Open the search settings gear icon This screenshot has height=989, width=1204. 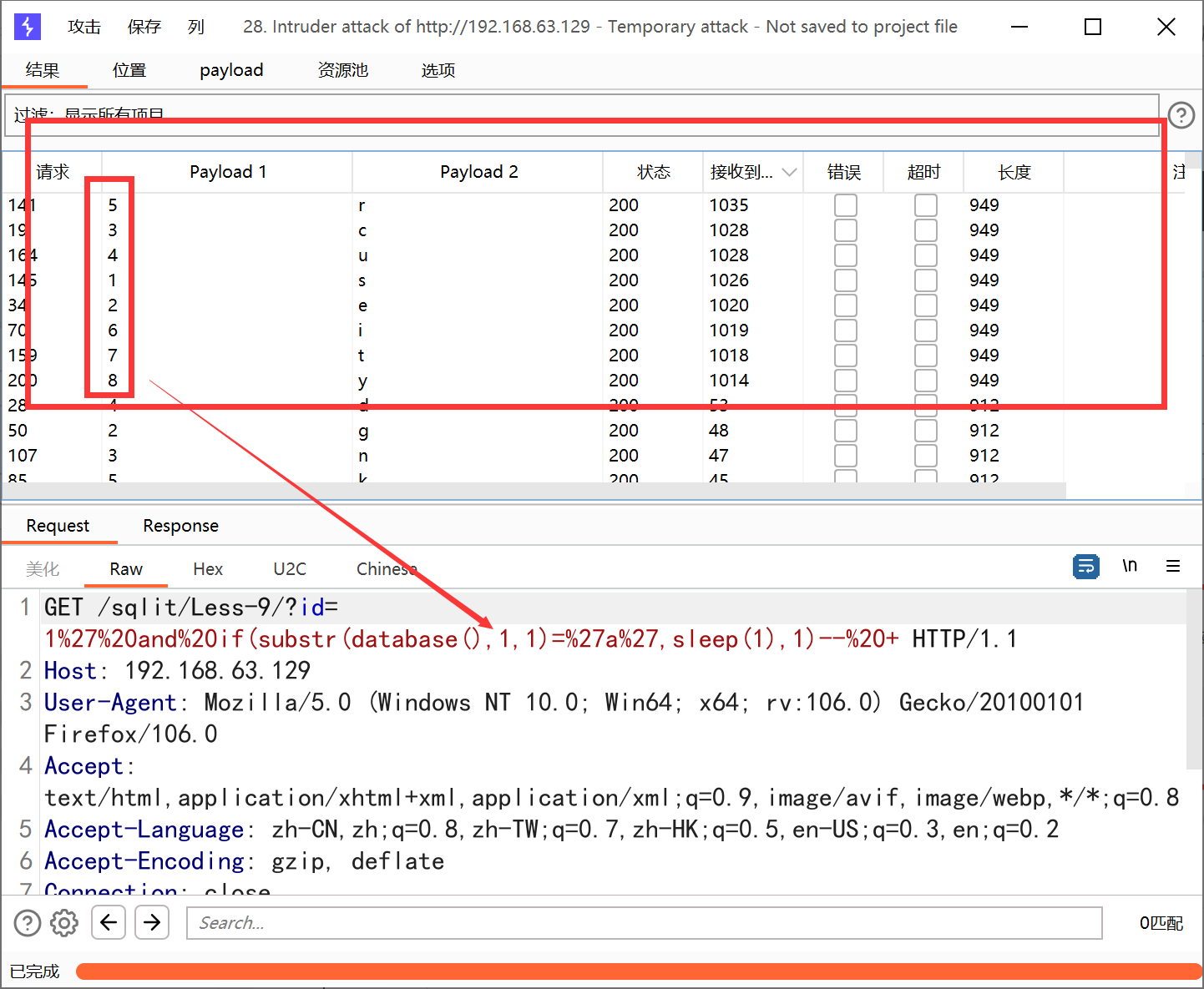point(64,923)
